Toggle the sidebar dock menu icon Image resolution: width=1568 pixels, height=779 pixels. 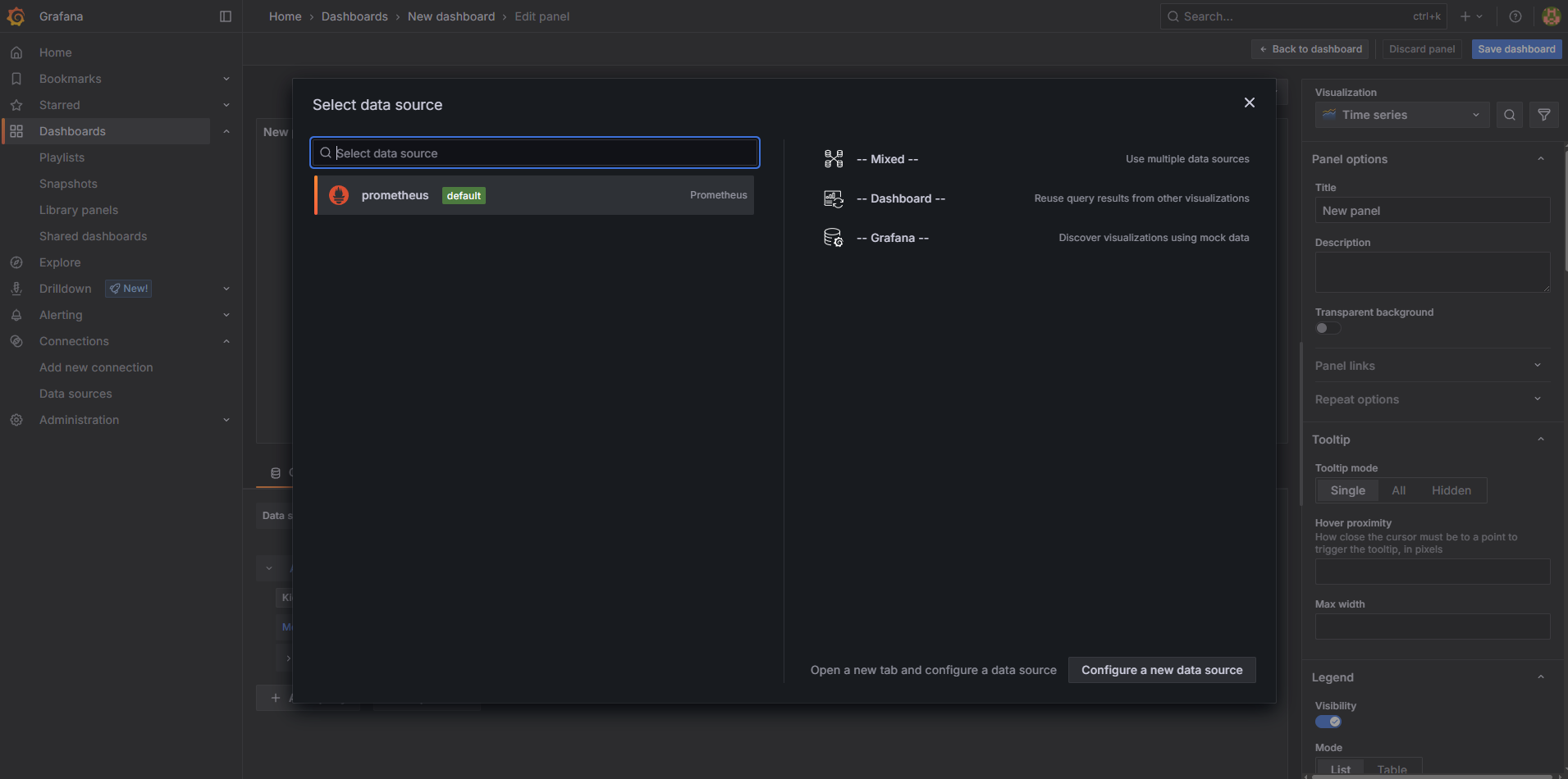[226, 16]
